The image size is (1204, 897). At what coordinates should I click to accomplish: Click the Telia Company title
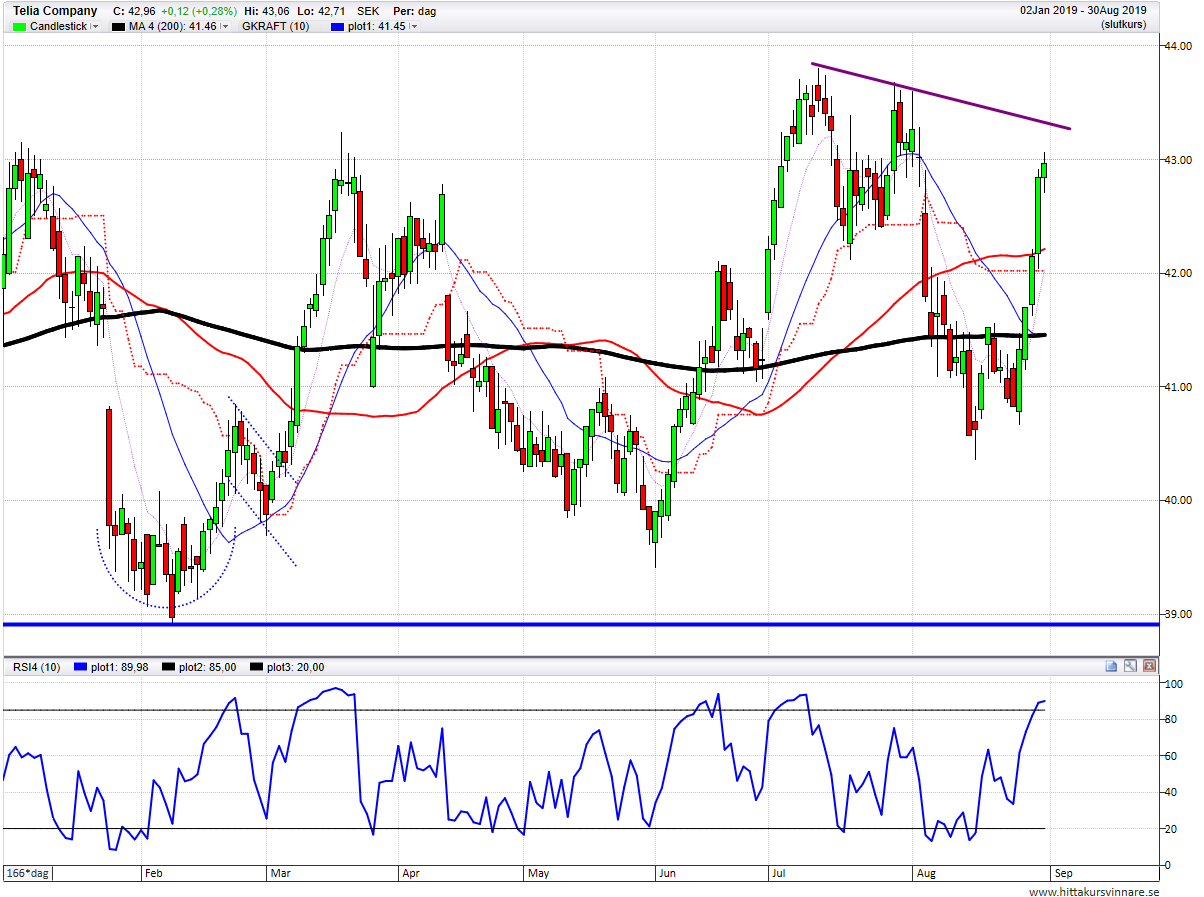(55, 11)
